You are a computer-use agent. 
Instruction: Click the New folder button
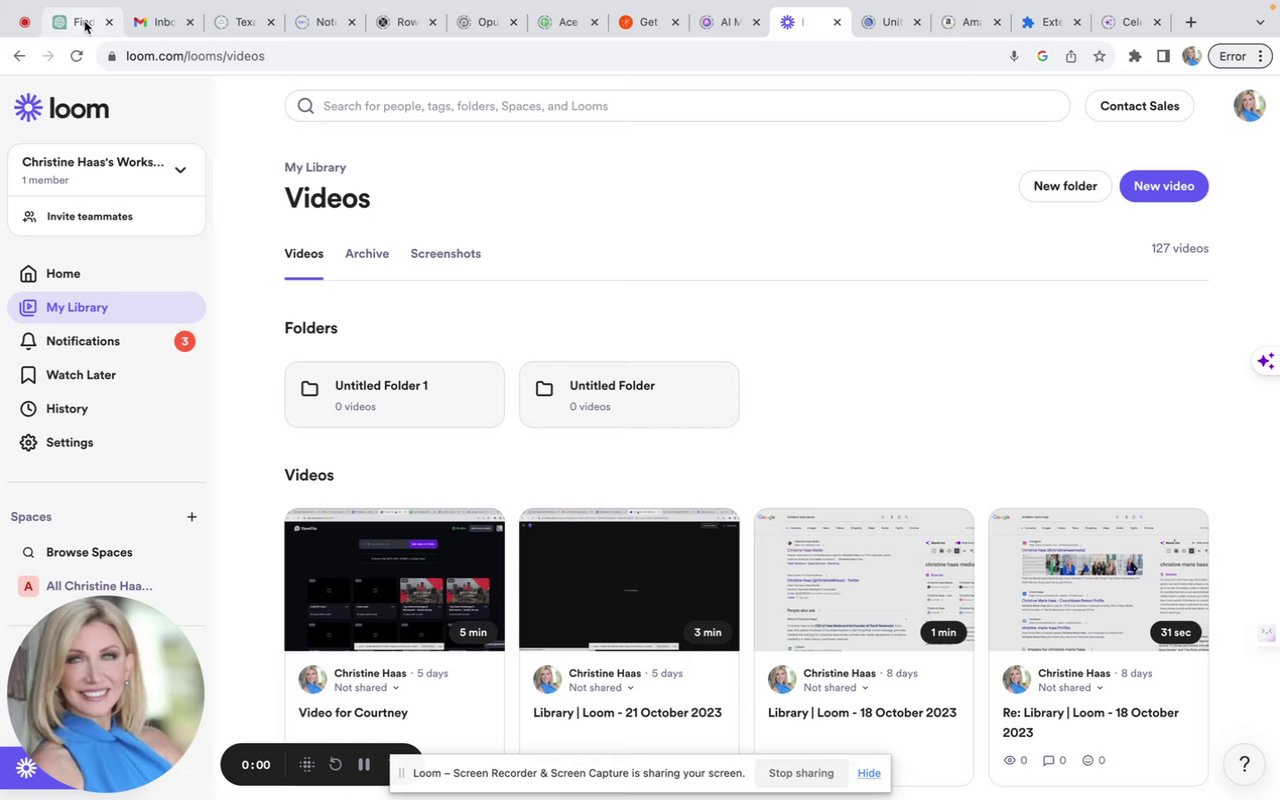coord(1065,186)
